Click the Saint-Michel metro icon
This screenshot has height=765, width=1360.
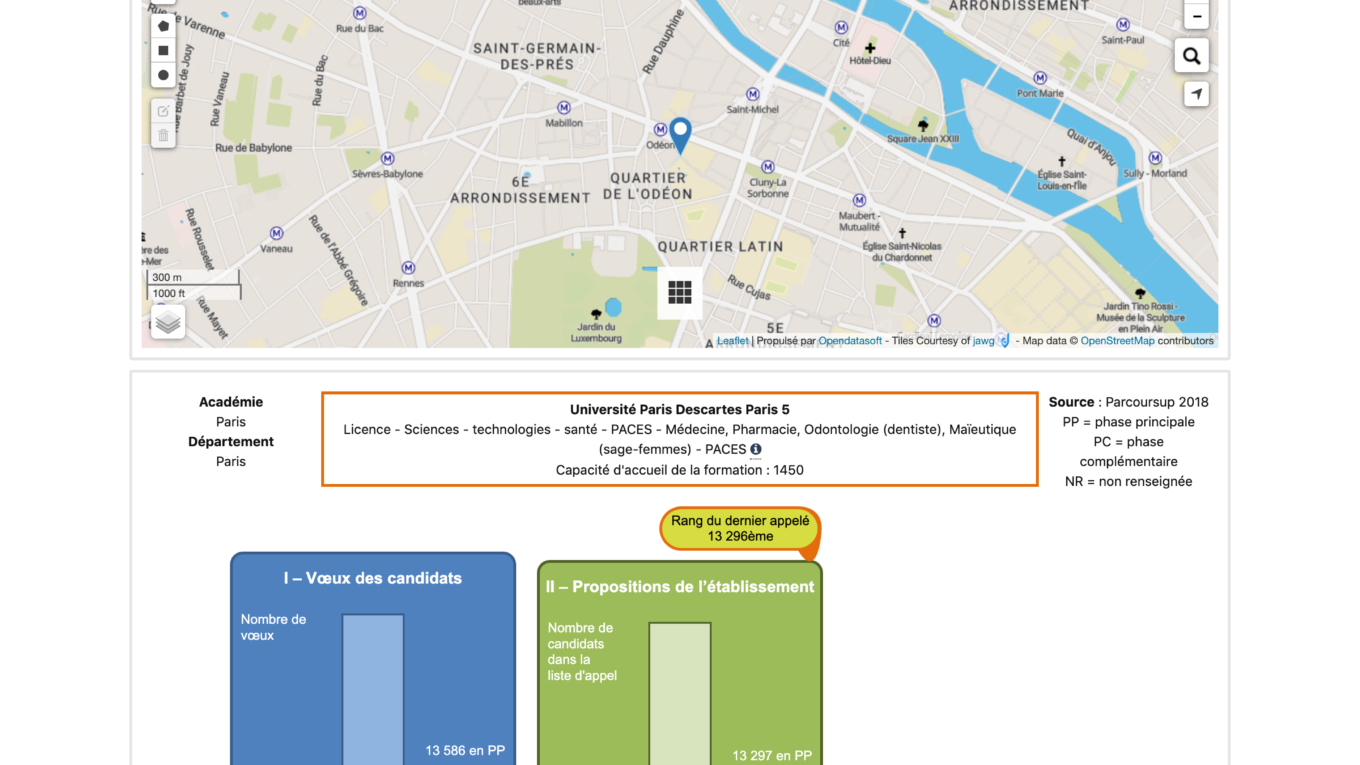point(753,93)
